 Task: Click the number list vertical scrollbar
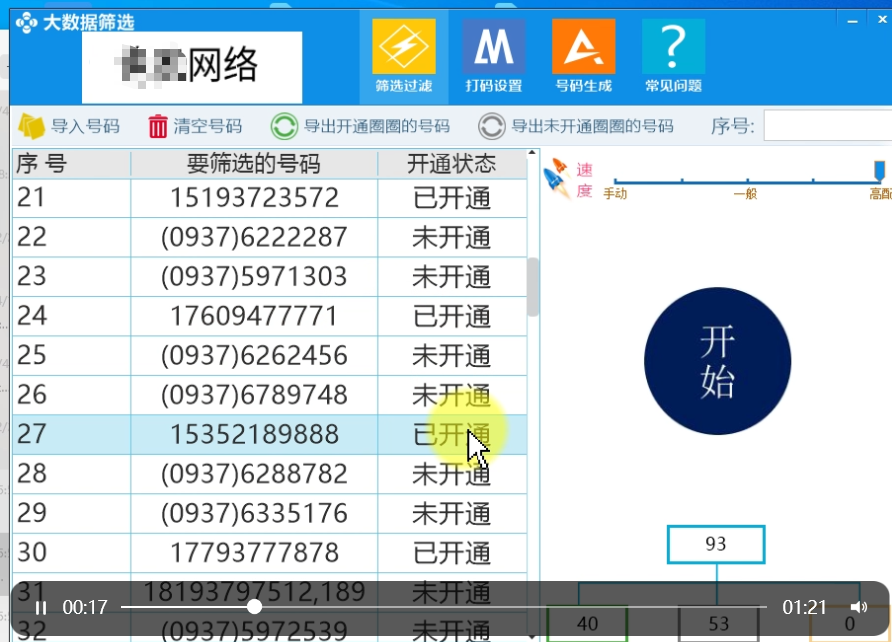(533, 286)
